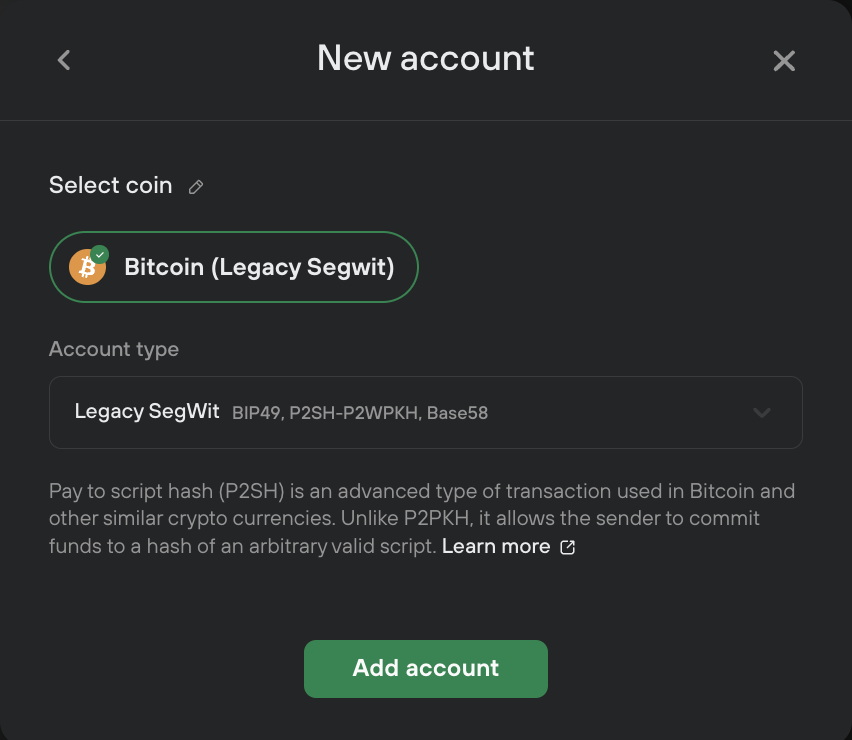The height and width of the screenshot is (740, 852).
Task: Go back using the left chevron arrow
Action: [x=64, y=60]
